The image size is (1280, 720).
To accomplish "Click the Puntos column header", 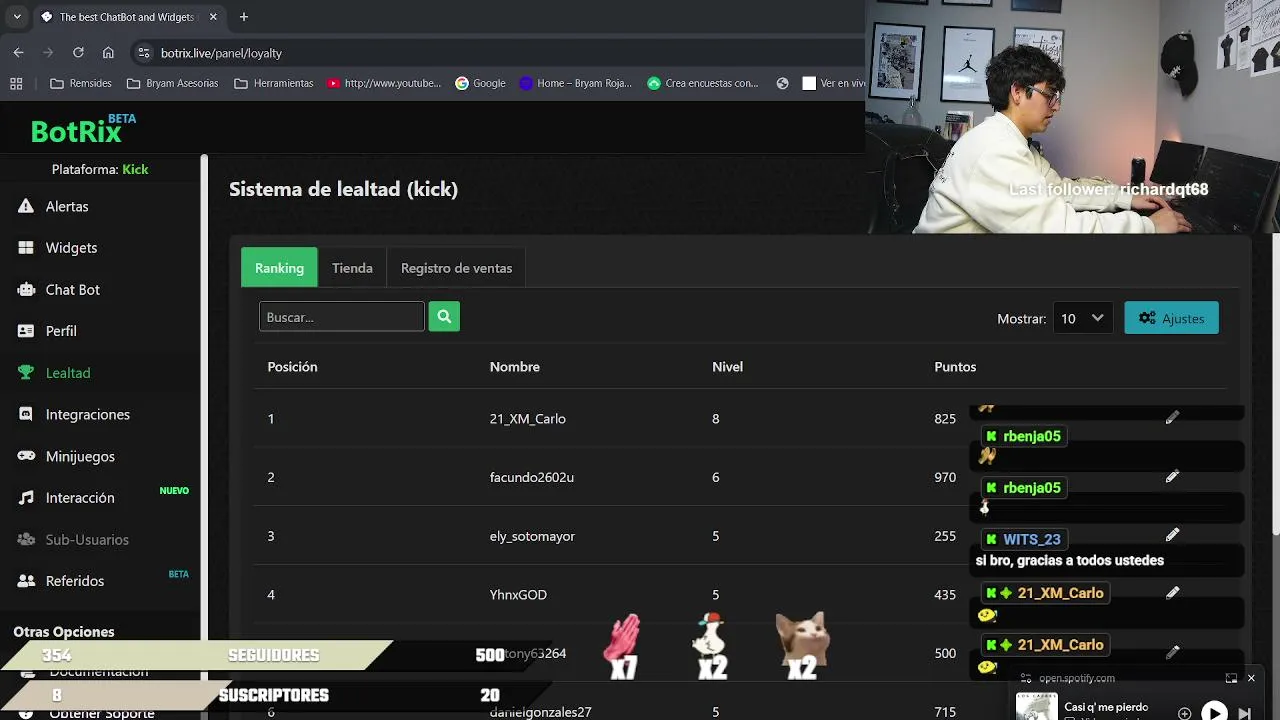I will coord(955,367).
